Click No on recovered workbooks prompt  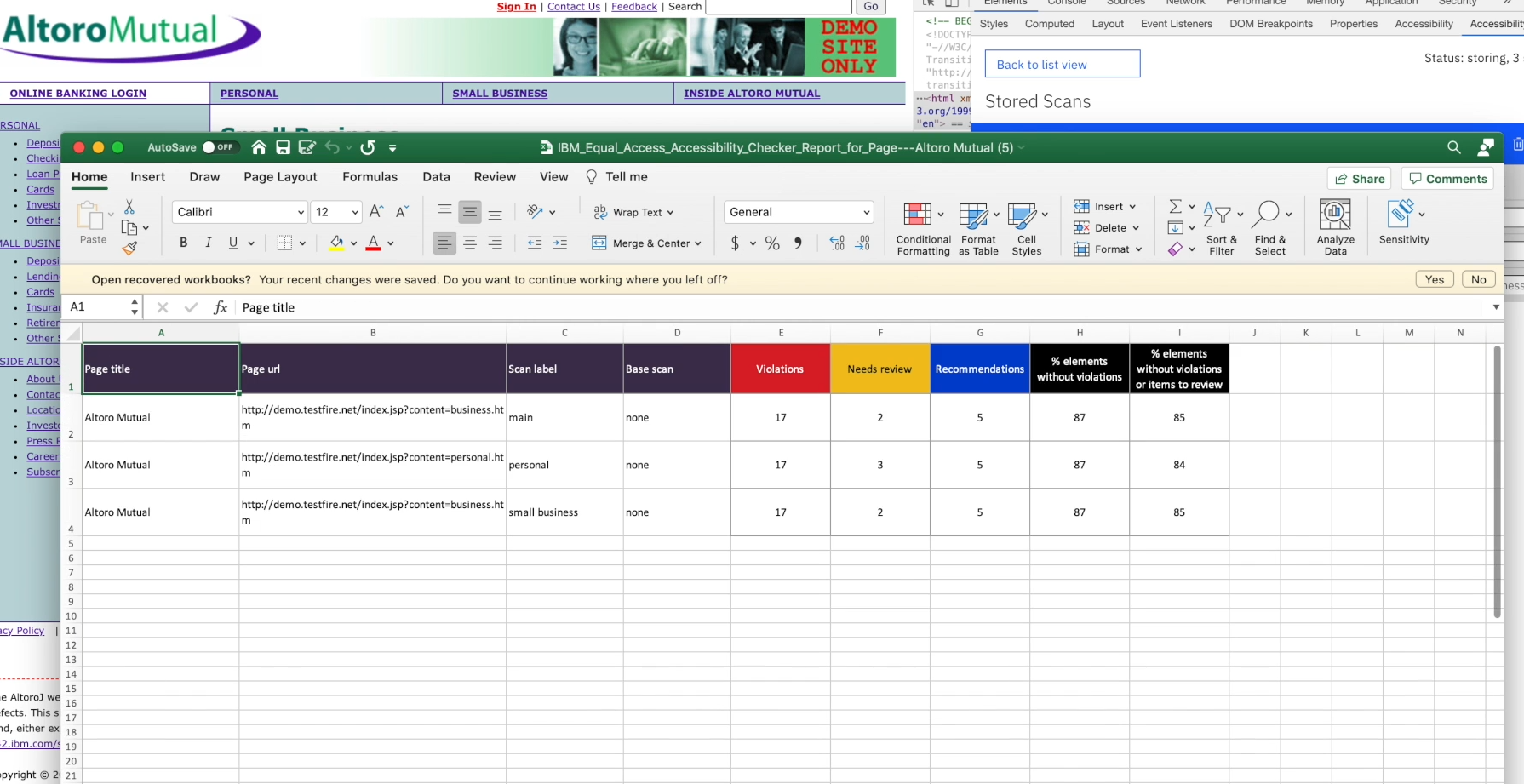[x=1479, y=279]
